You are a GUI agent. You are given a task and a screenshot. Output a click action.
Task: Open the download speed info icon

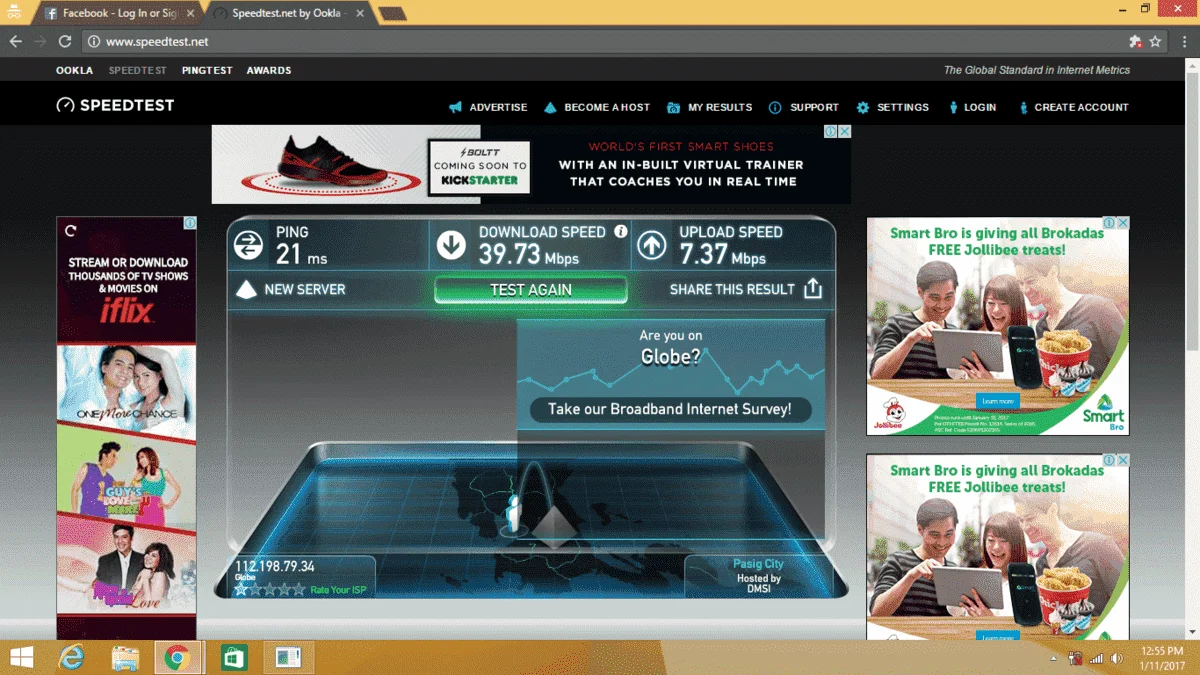621,231
